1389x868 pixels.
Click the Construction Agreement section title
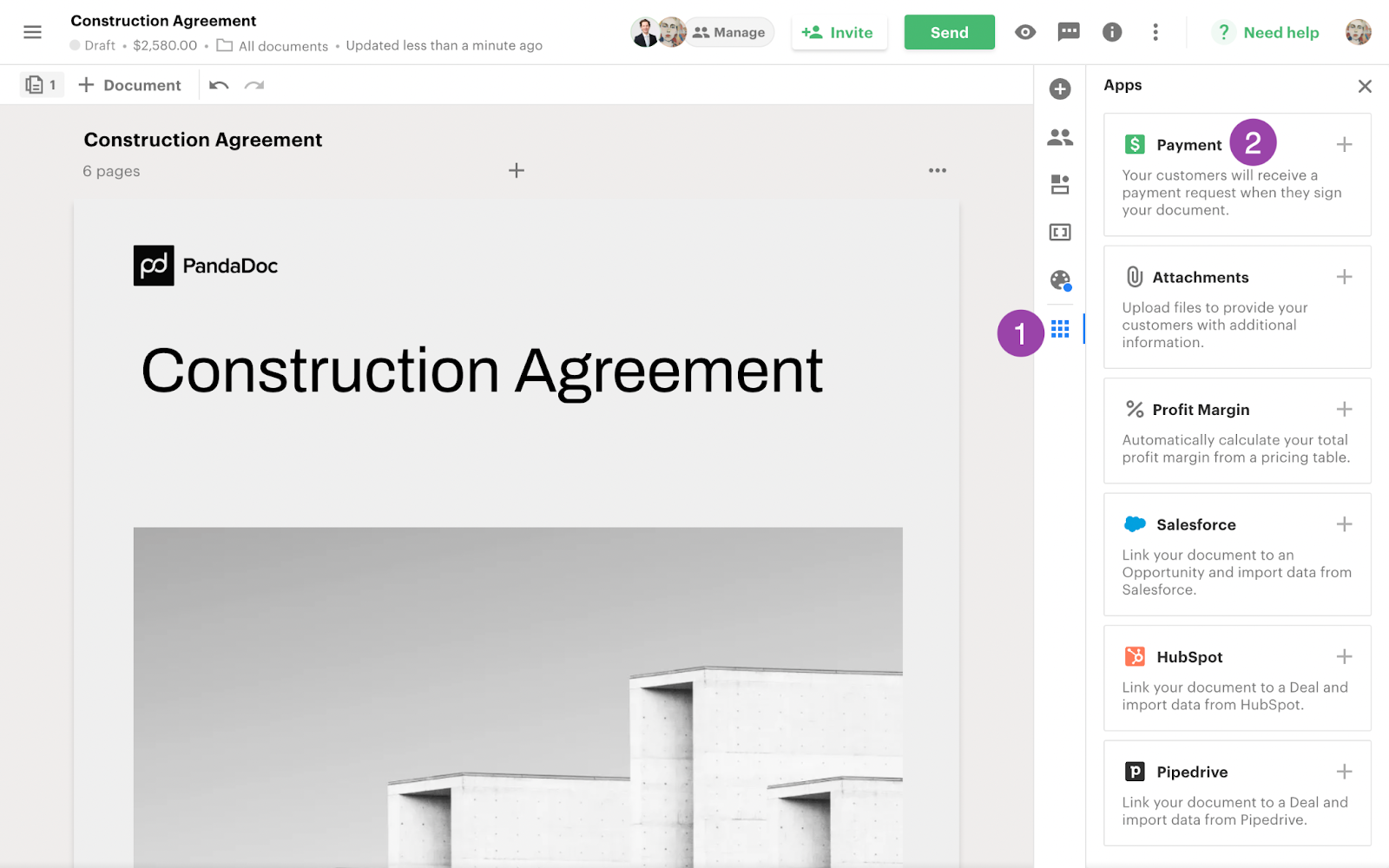203,140
